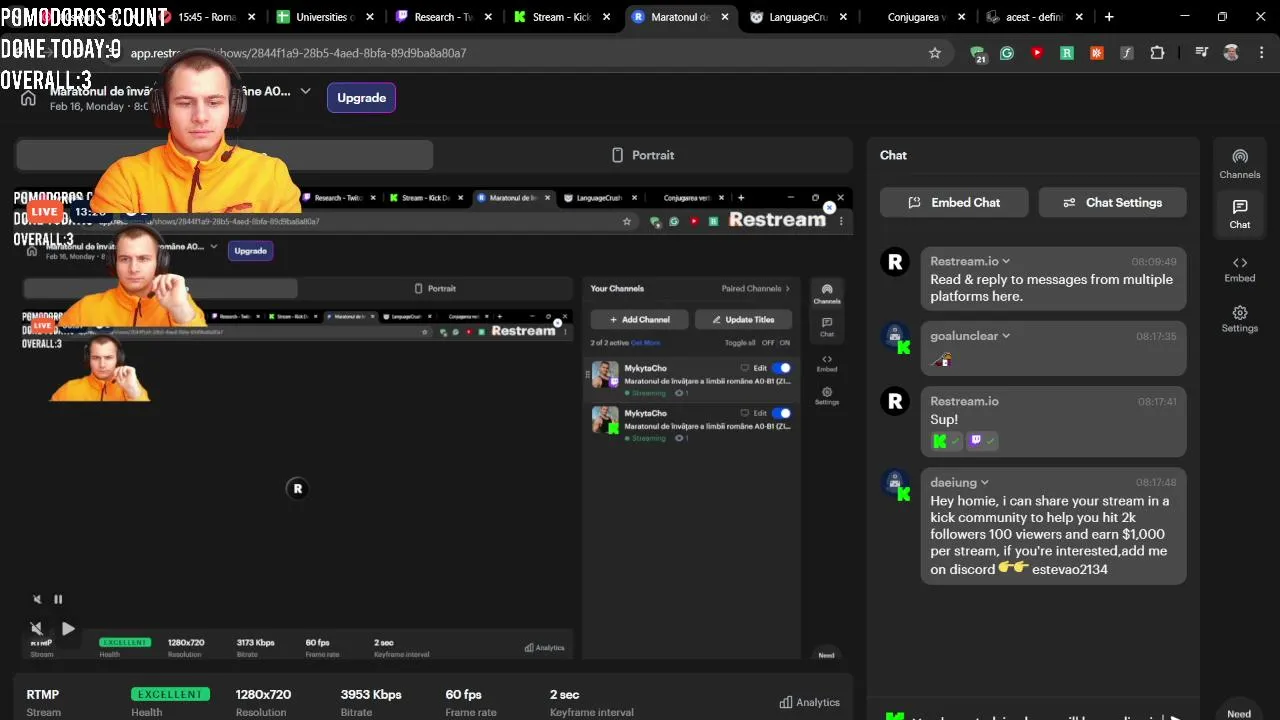This screenshot has width=1280, height=720.
Task: Open stream Analytics
Action: [809, 702]
